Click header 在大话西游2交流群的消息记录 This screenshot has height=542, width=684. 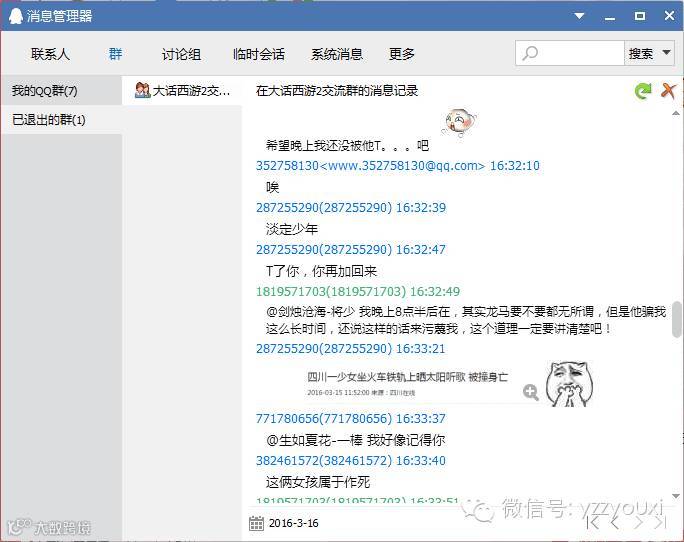pos(337,91)
